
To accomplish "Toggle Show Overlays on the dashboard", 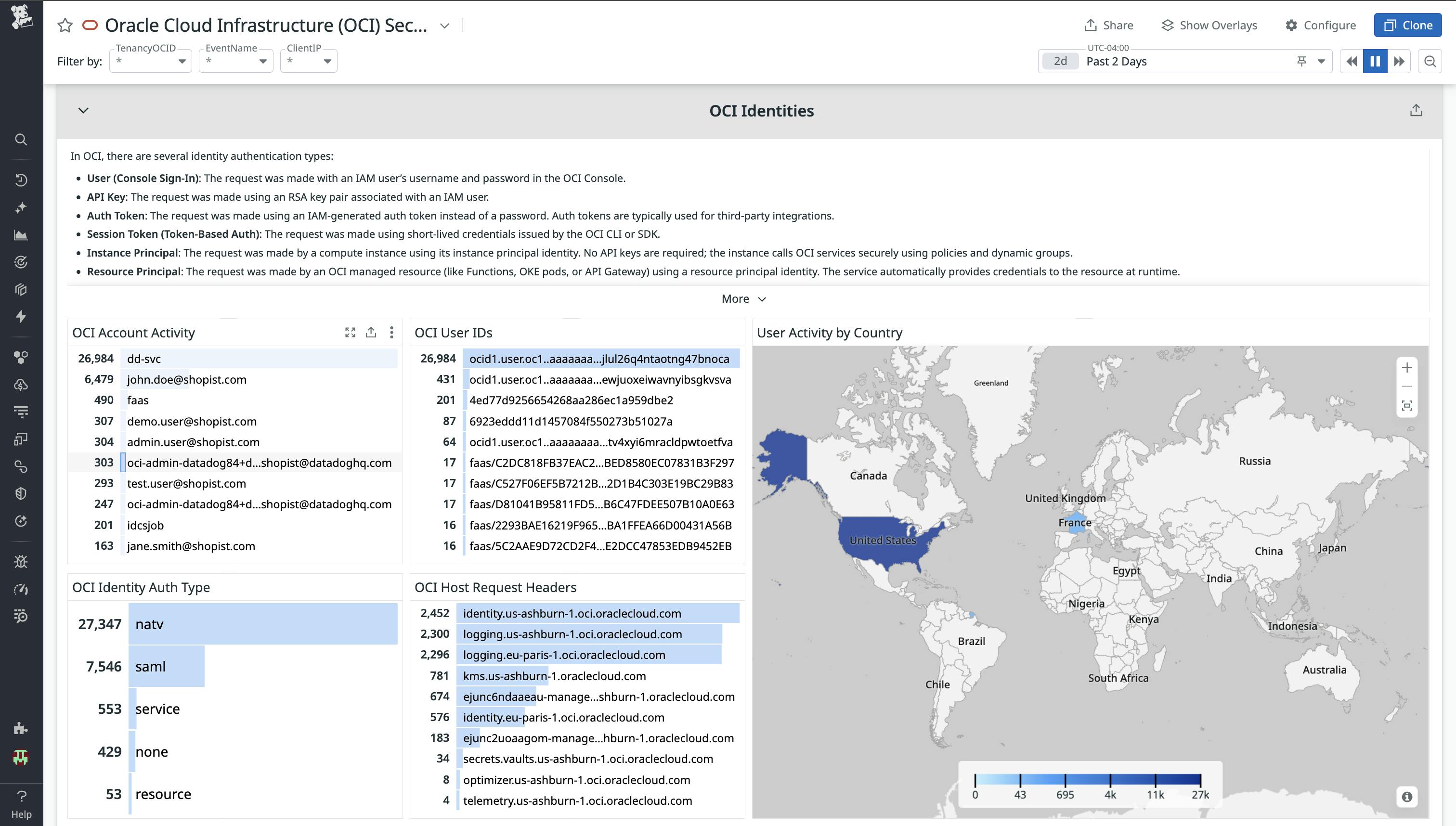I will 1209,25.
